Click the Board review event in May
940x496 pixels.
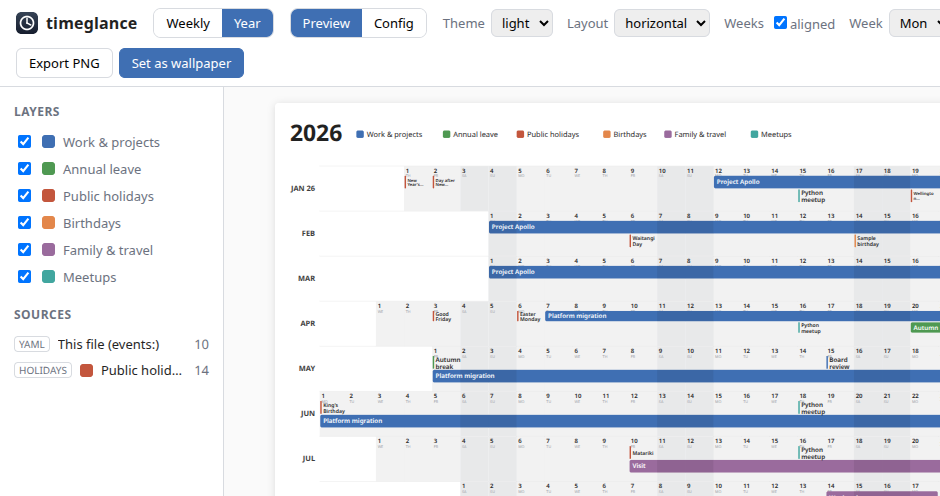(839, 363)
